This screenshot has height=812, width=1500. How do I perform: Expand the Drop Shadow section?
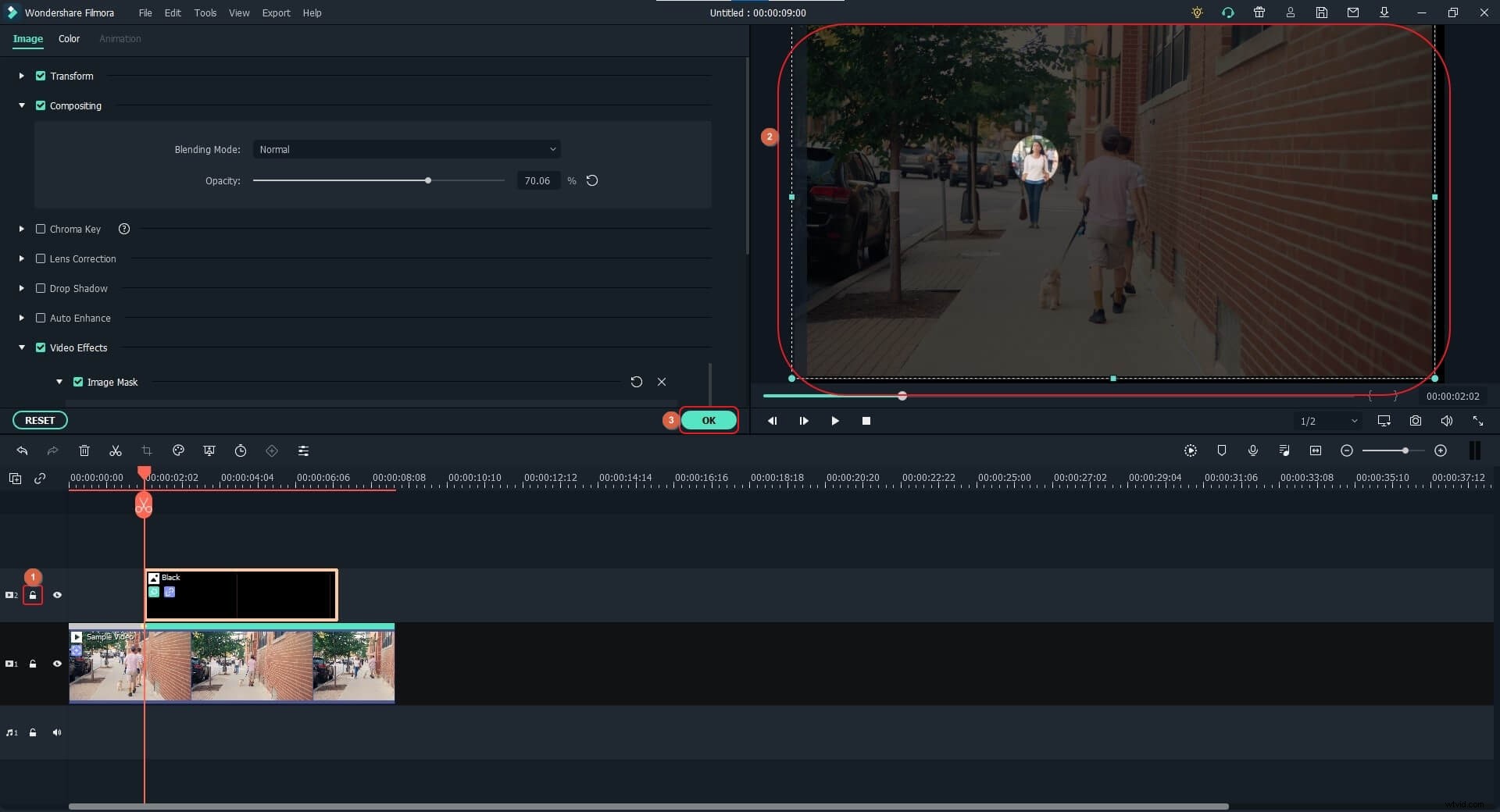click(x=21, y=288)
